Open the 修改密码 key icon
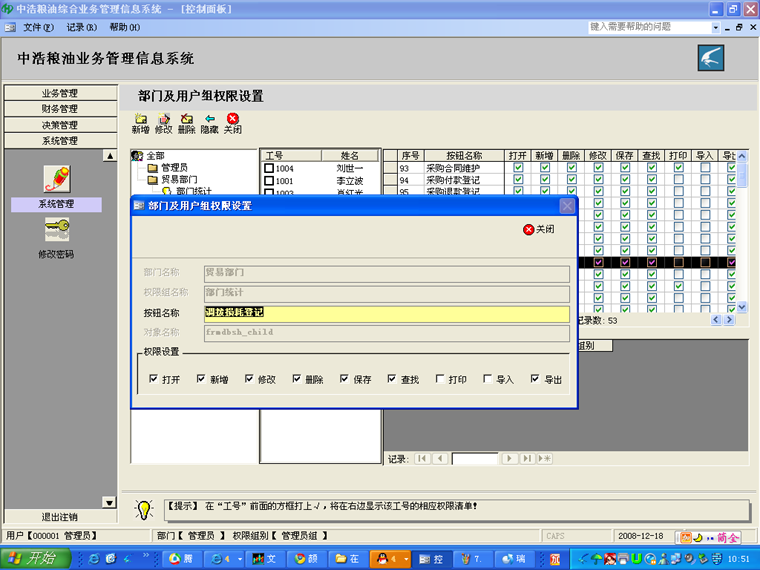The width and height of the screenshot is (760, 570). (57, 229)
